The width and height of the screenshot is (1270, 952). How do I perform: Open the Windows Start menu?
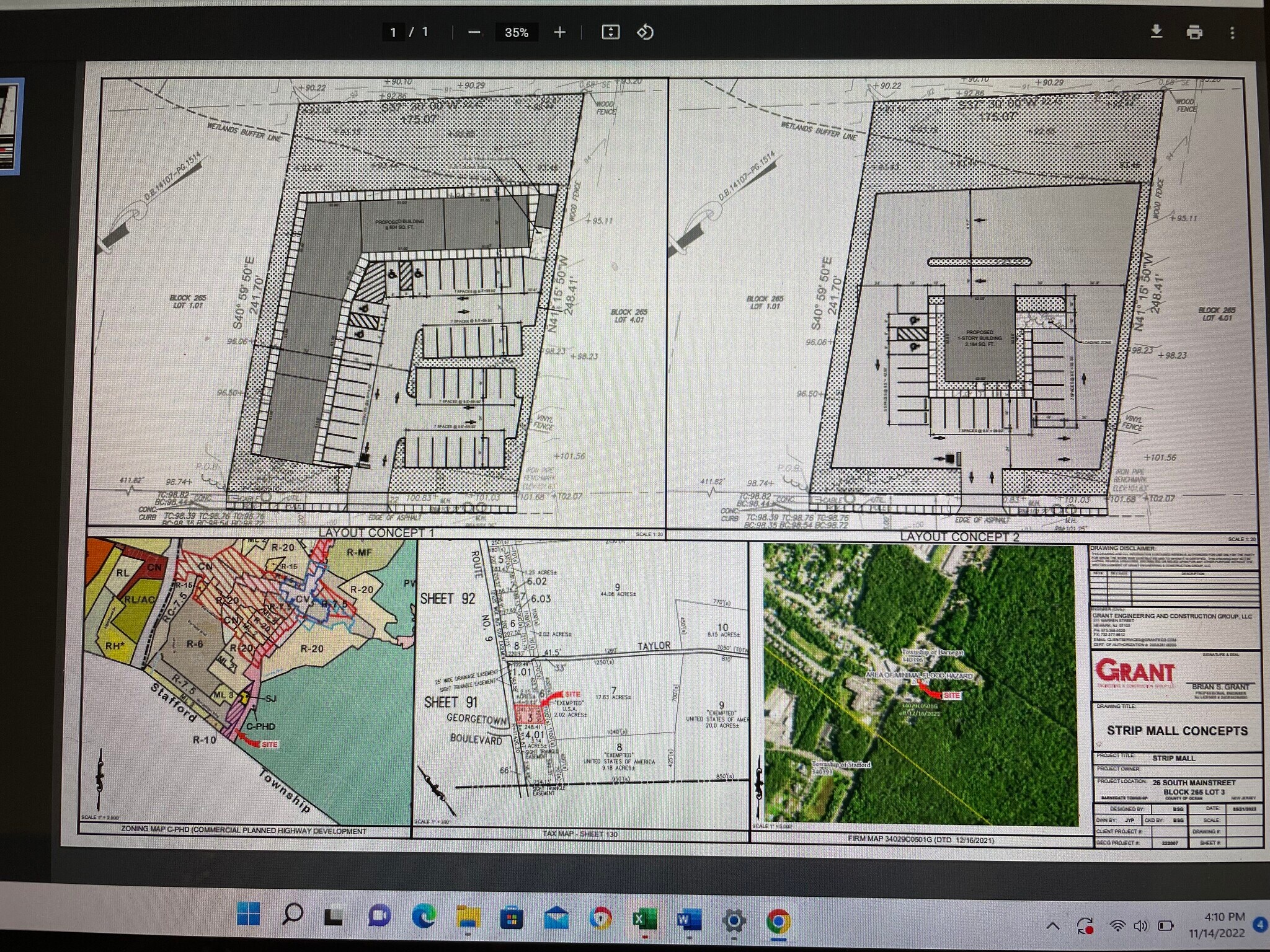(x=249, y=915)
